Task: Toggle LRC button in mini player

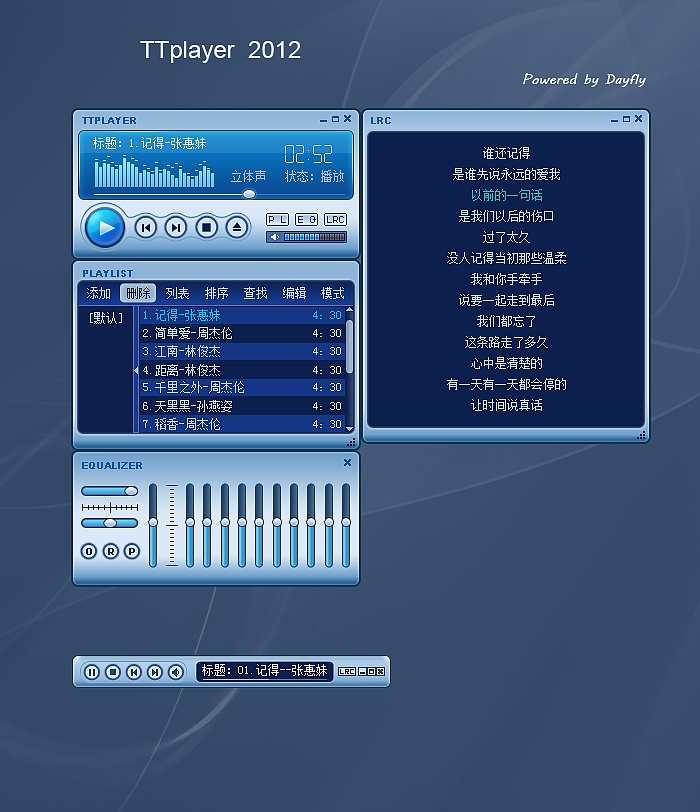Action: point(346,672)
